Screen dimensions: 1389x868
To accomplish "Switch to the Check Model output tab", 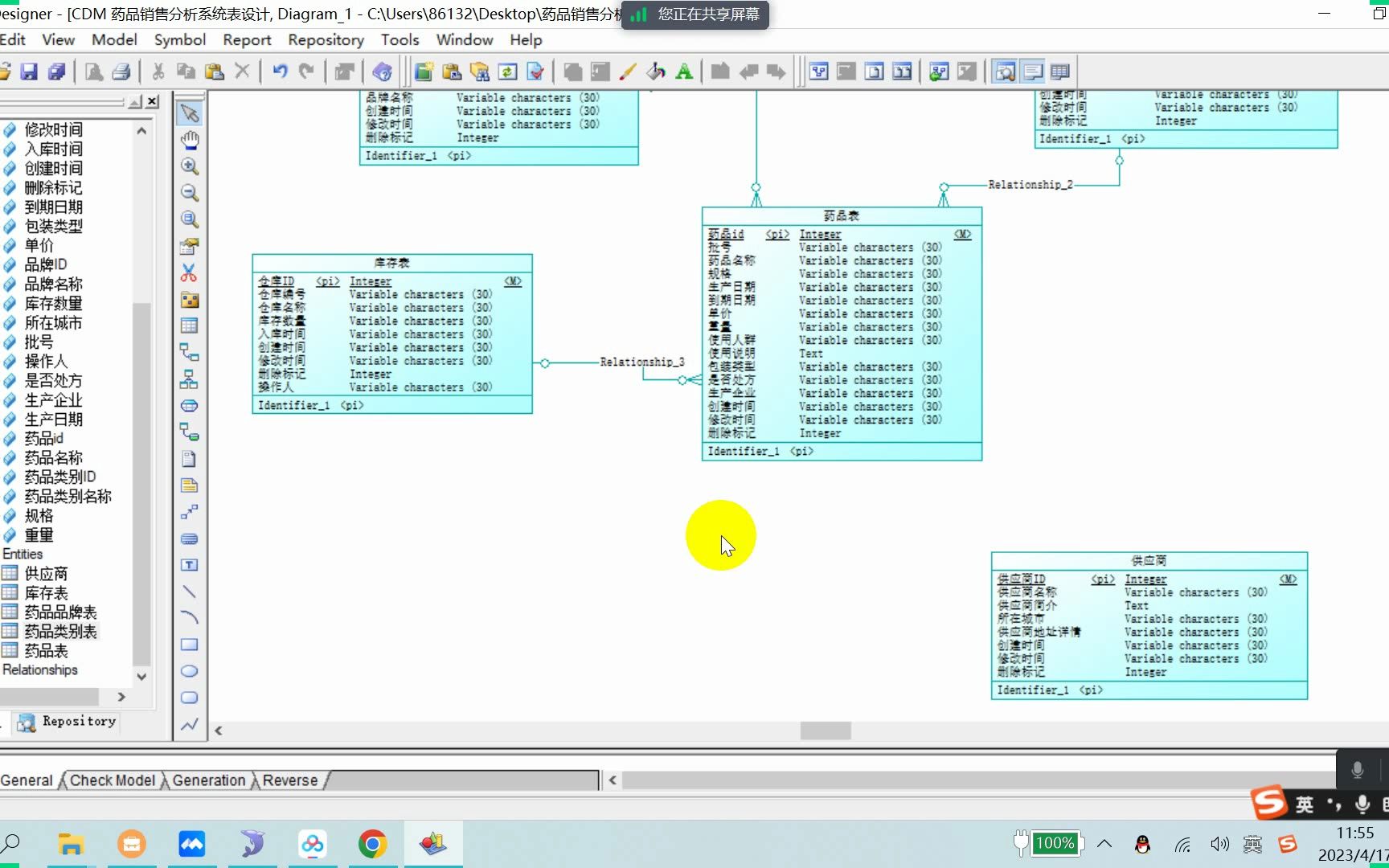I will click(x=113, y=780).
